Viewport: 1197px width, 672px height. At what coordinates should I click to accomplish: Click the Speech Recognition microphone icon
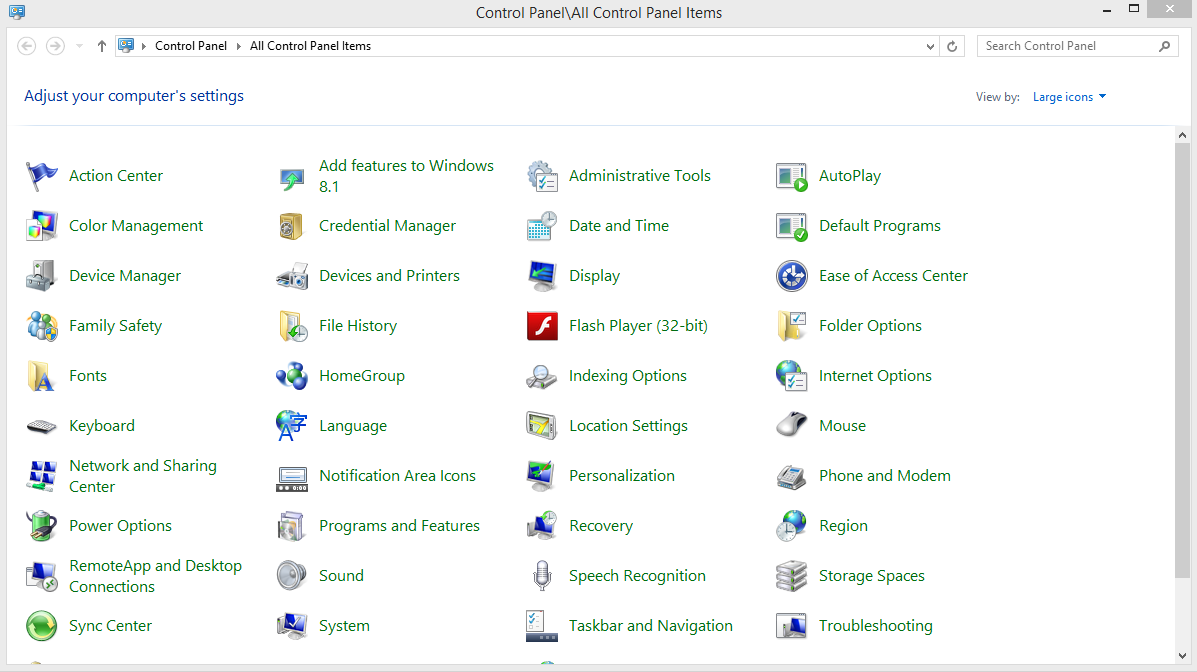coord(542,576)
